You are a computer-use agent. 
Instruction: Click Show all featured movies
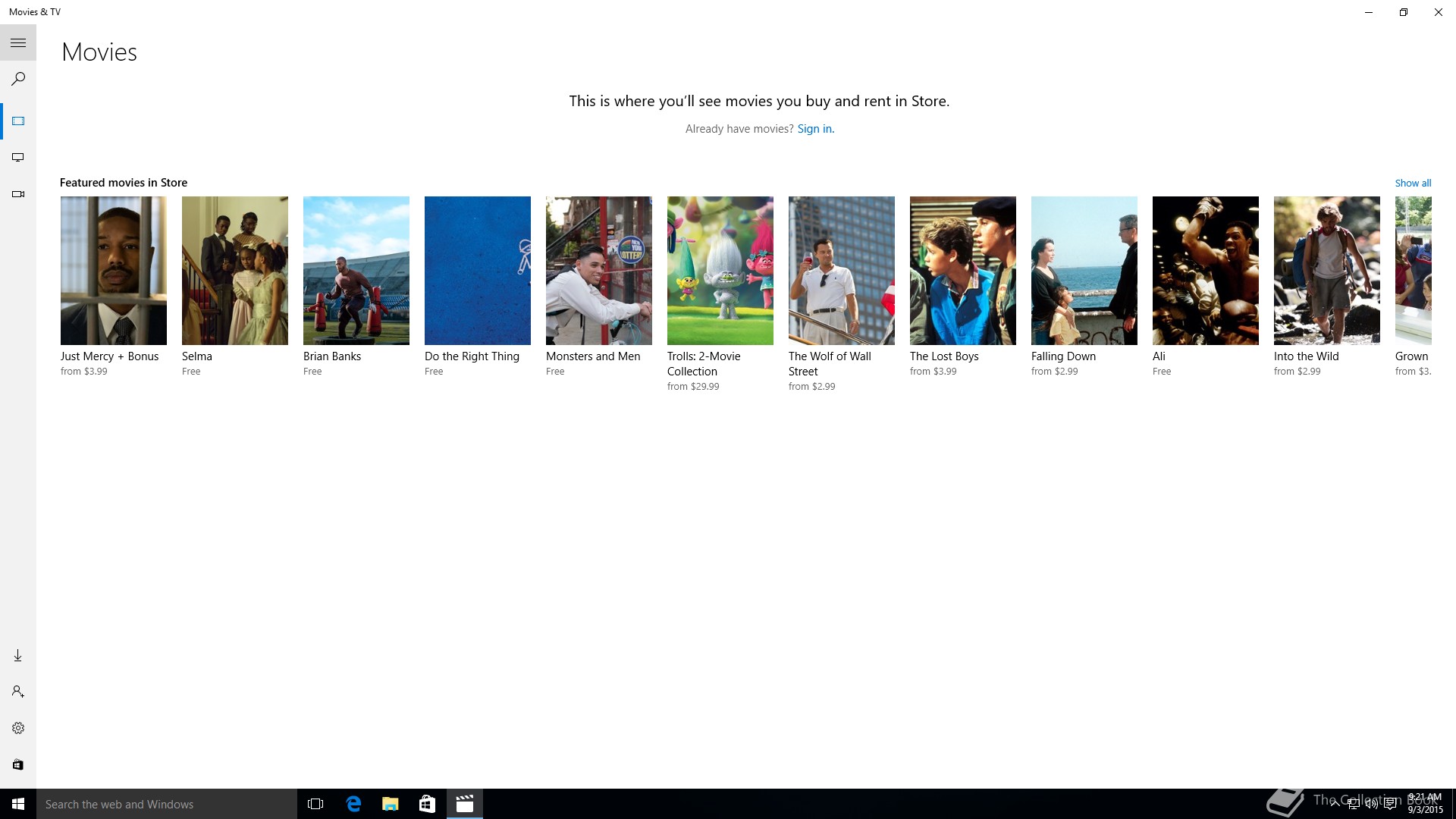click(x=1413, y=183)
